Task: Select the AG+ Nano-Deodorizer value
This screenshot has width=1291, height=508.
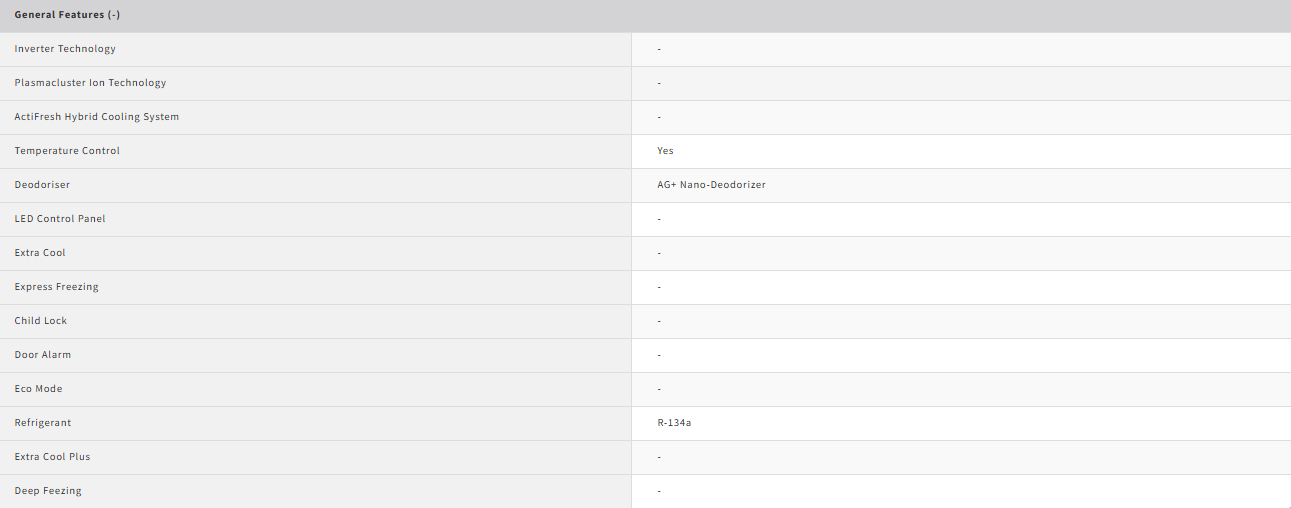Action: coord(711,185)
